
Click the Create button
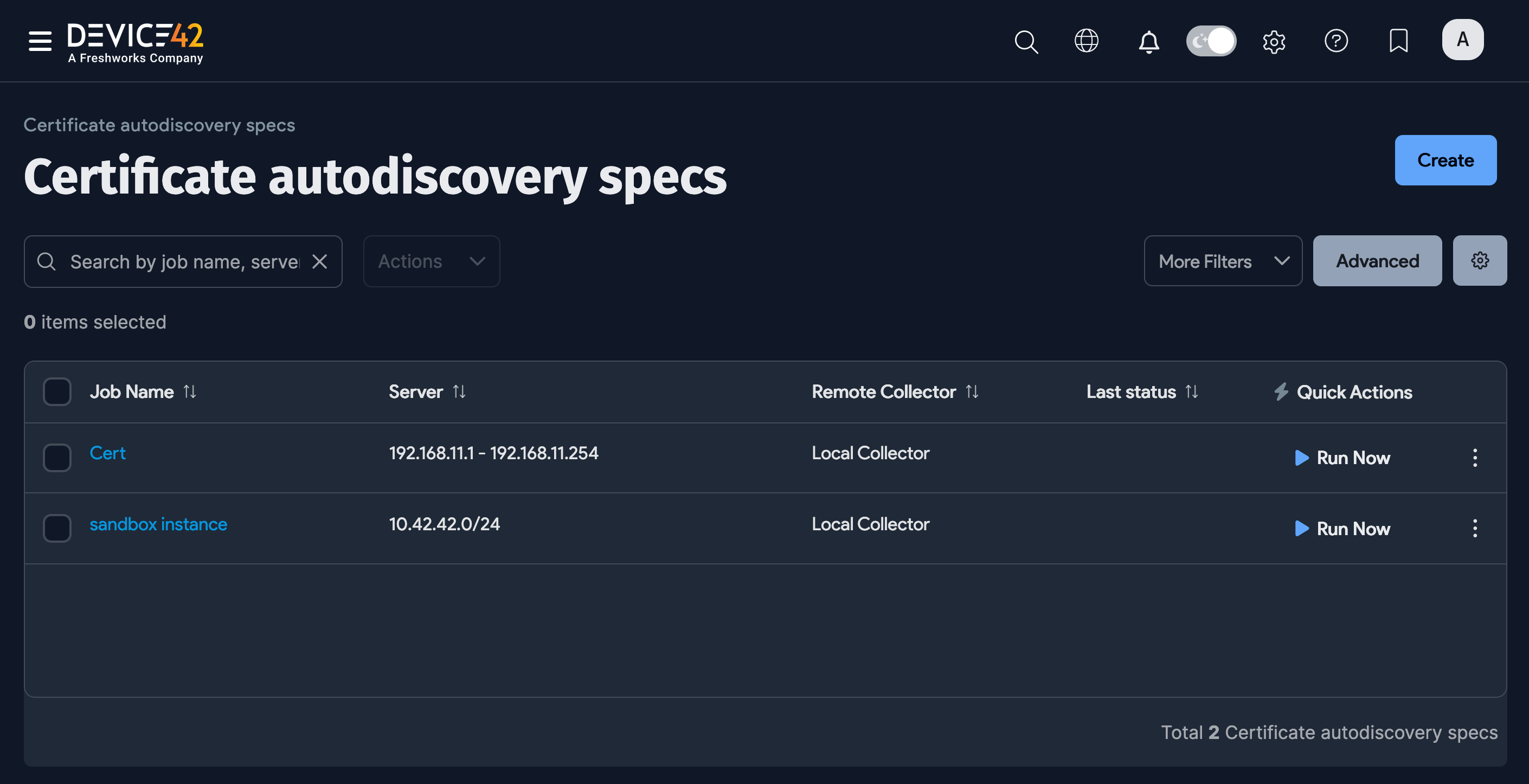tap(1446, 159)
